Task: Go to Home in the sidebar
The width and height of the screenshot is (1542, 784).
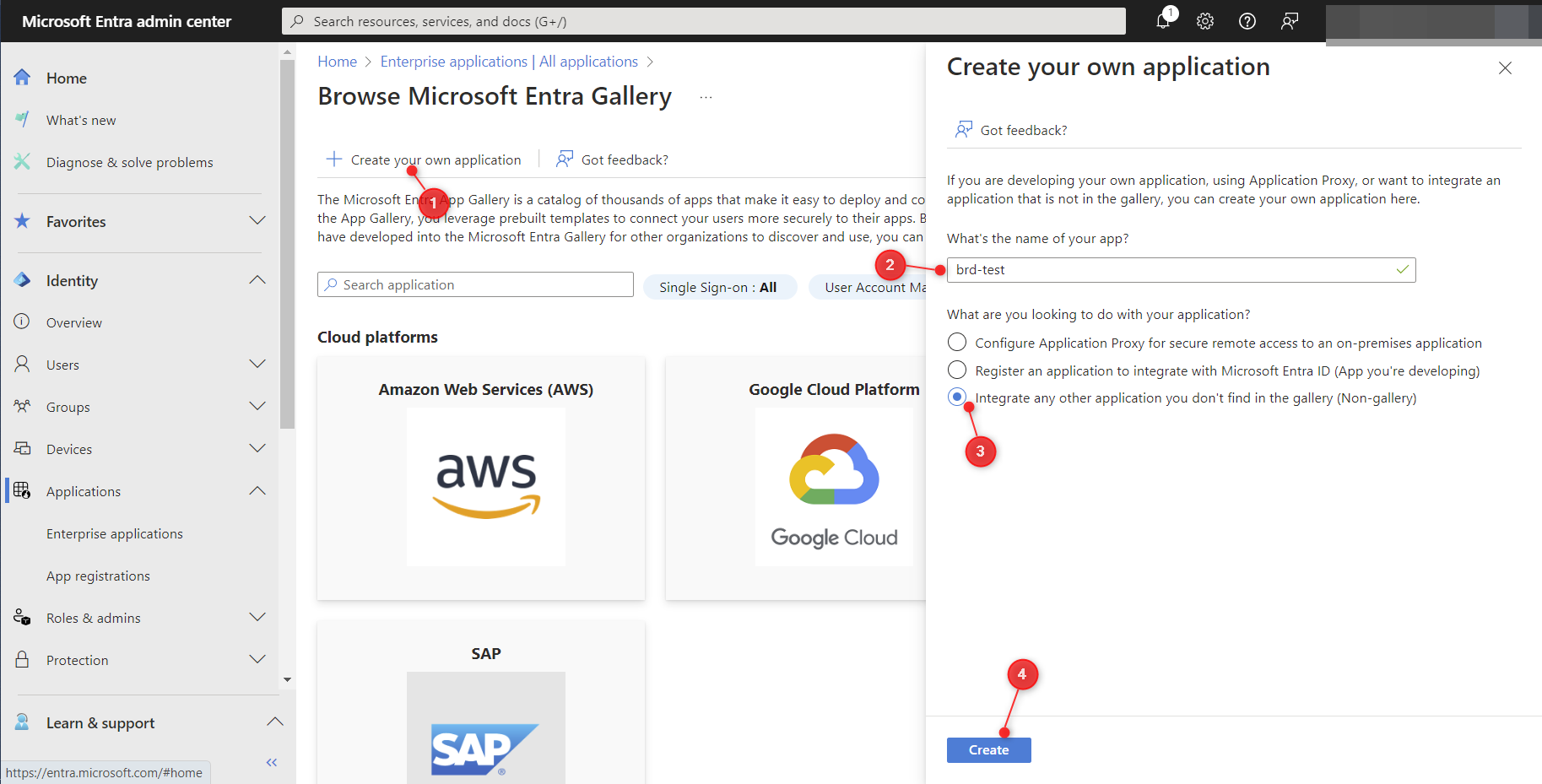Action: click(x=67, y=78)
